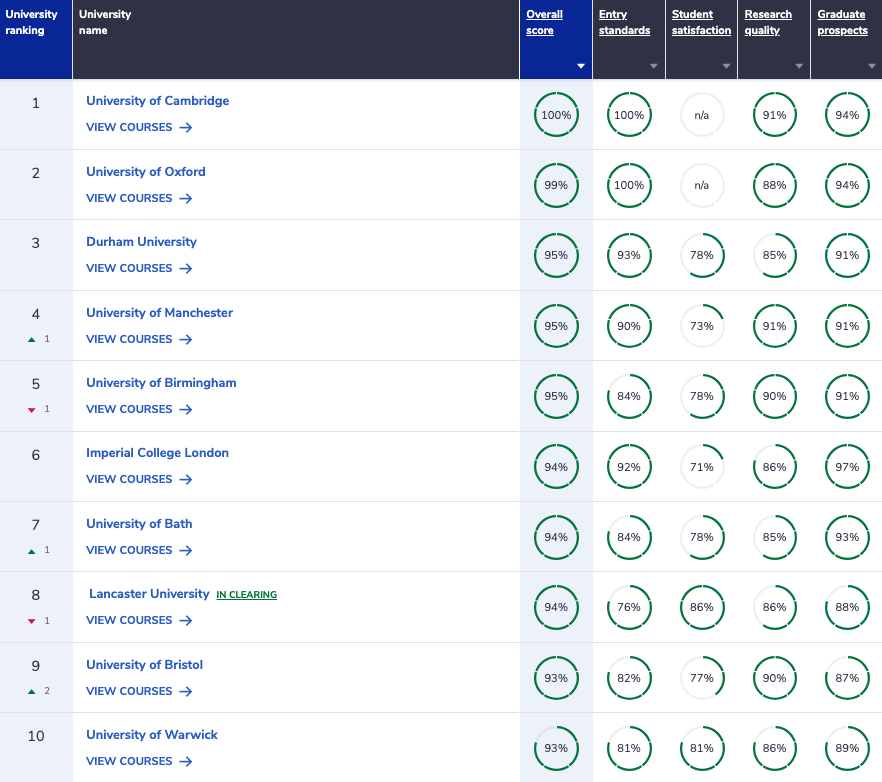Open University of Warwick page
Screen dimensions: 882x782
[x=152, y=735]
